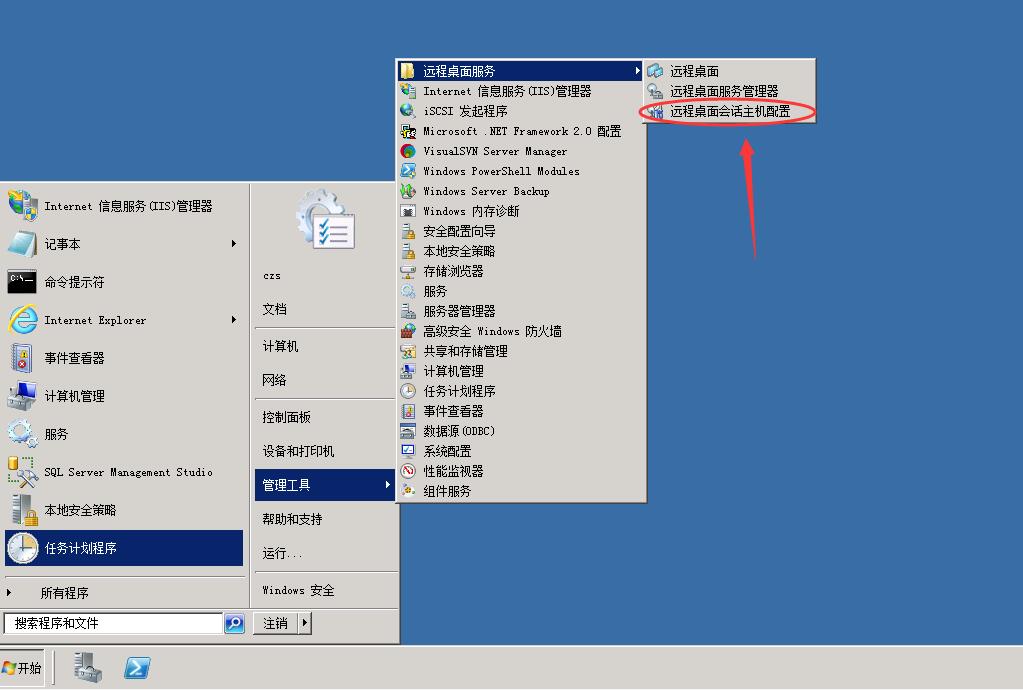This screenshot has height=690, width=1023.
Task: Click the magnifier search button
Action: (234, 623)
